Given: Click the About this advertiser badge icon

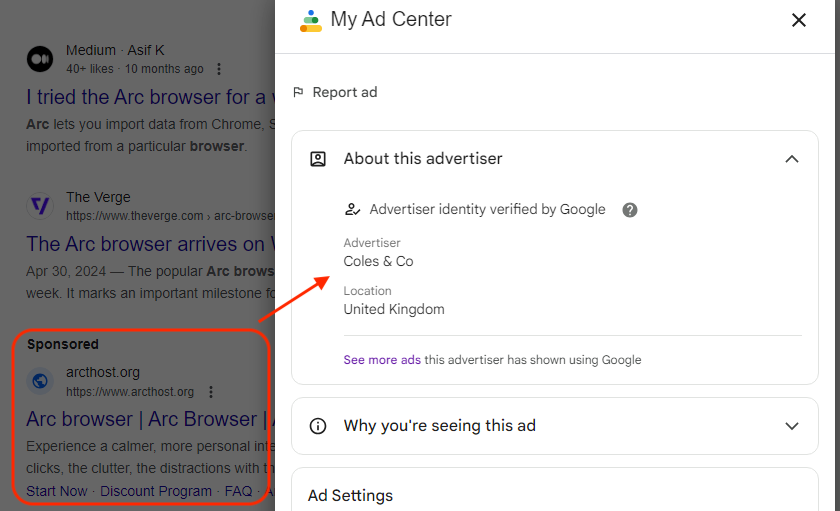Looking at the screenshot, I should pos(318,159).
